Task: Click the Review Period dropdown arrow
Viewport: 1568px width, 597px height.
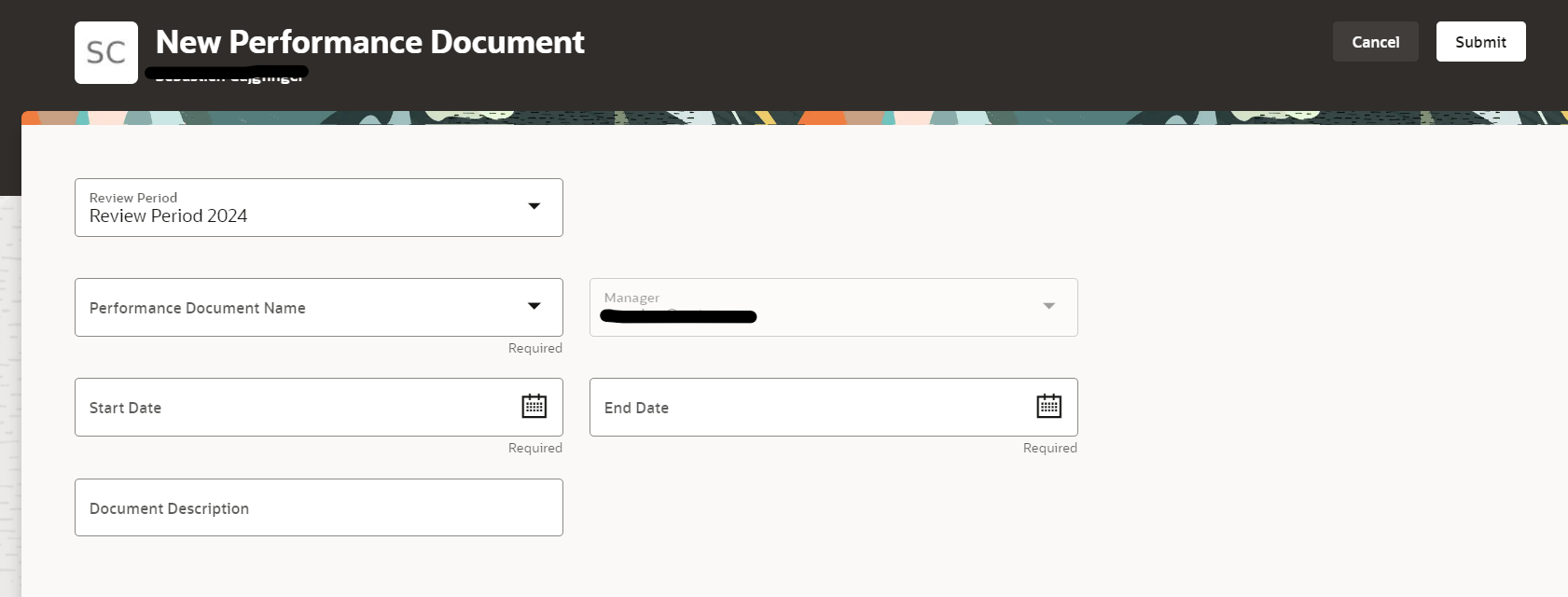Action: [534, 207]
